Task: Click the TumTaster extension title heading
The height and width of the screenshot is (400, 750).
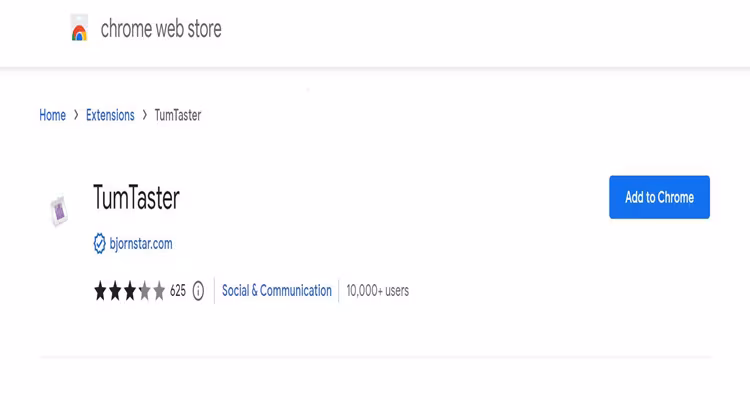Action: point(136,197)
